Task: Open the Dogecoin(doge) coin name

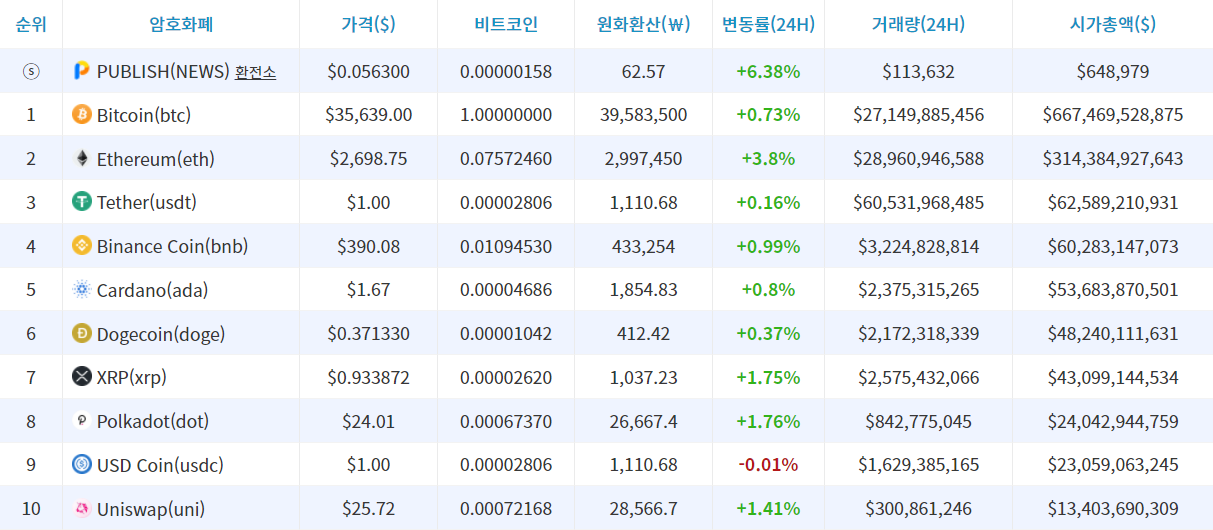Action: pyautogui.click(x=161, y=333)
